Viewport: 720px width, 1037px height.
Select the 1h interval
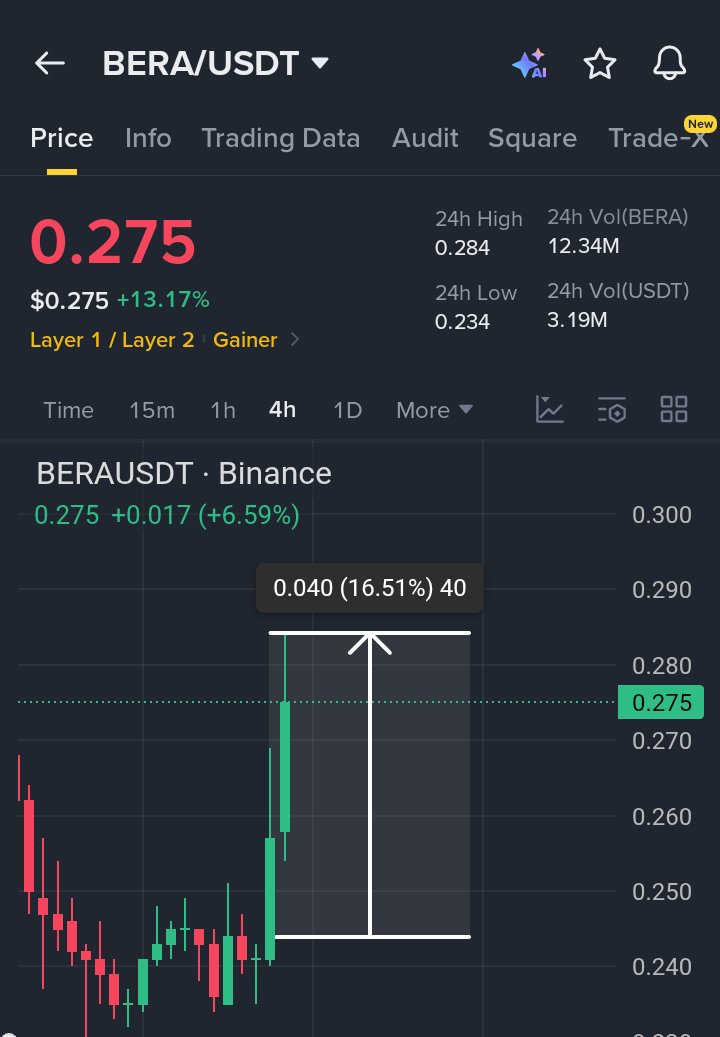[223, 410]
